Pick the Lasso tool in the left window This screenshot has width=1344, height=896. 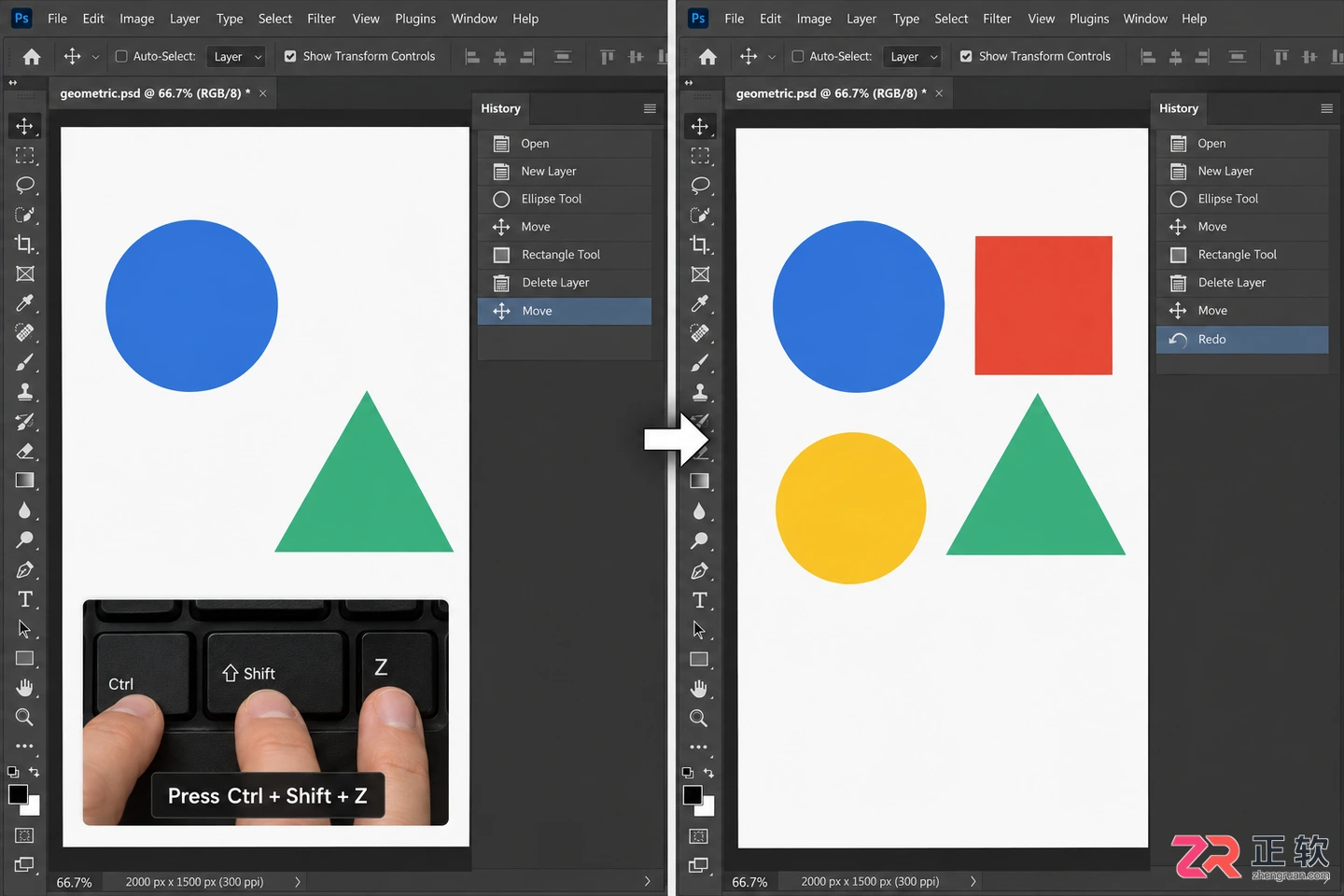[x=24, y=185]
